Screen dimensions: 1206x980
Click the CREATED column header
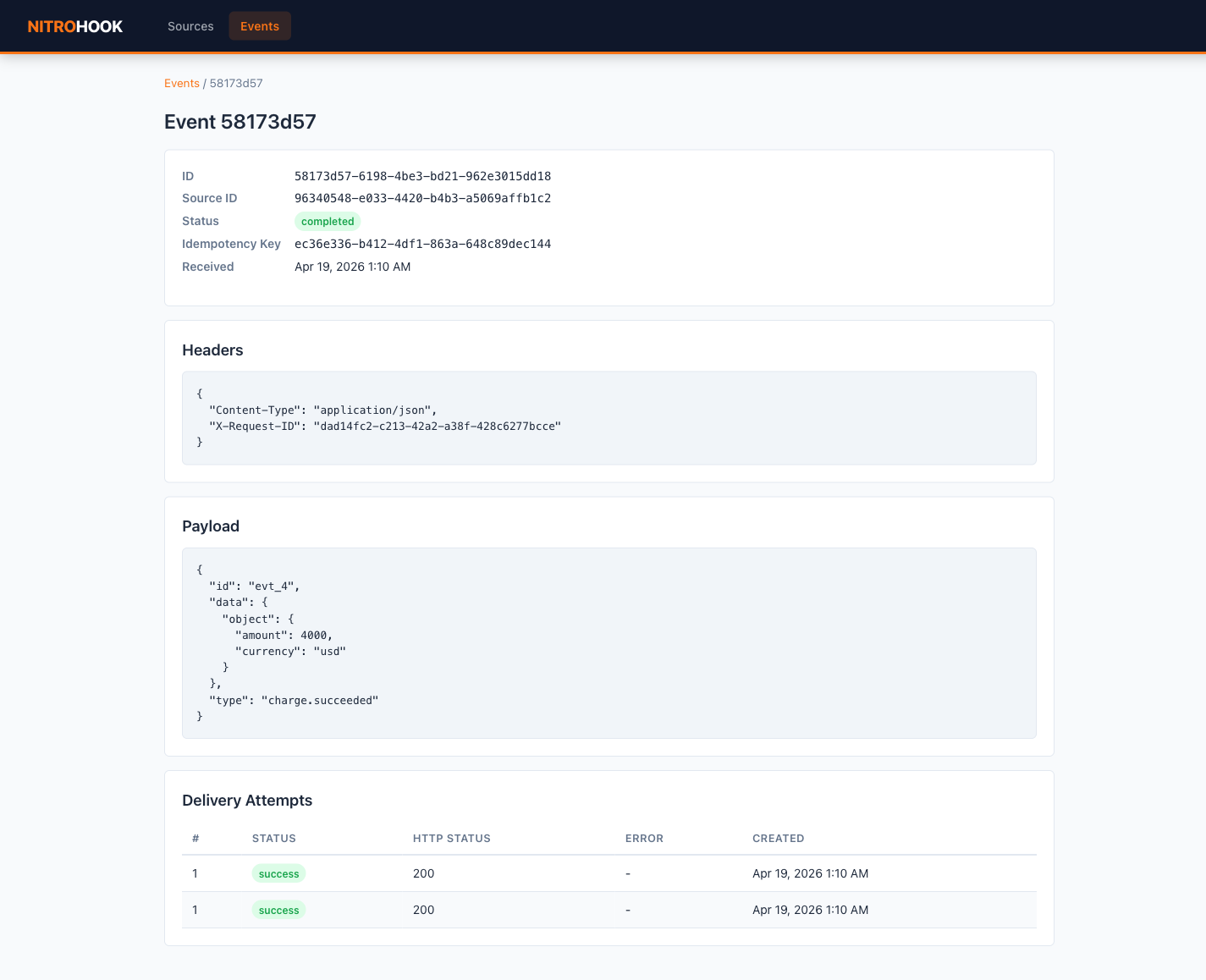tap(778, 839)
